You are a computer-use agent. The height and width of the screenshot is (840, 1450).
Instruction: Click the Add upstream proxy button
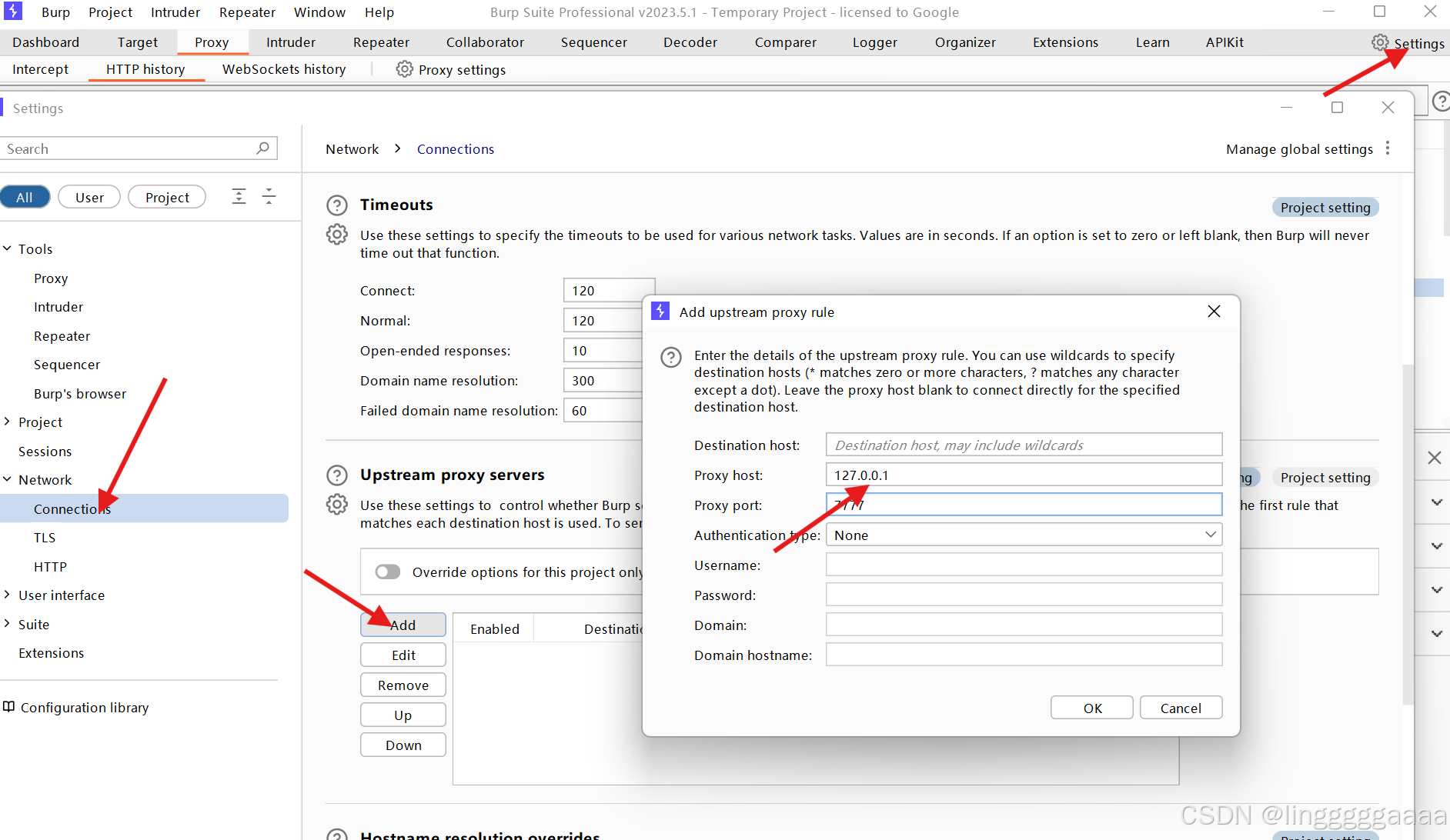point(403,625)
